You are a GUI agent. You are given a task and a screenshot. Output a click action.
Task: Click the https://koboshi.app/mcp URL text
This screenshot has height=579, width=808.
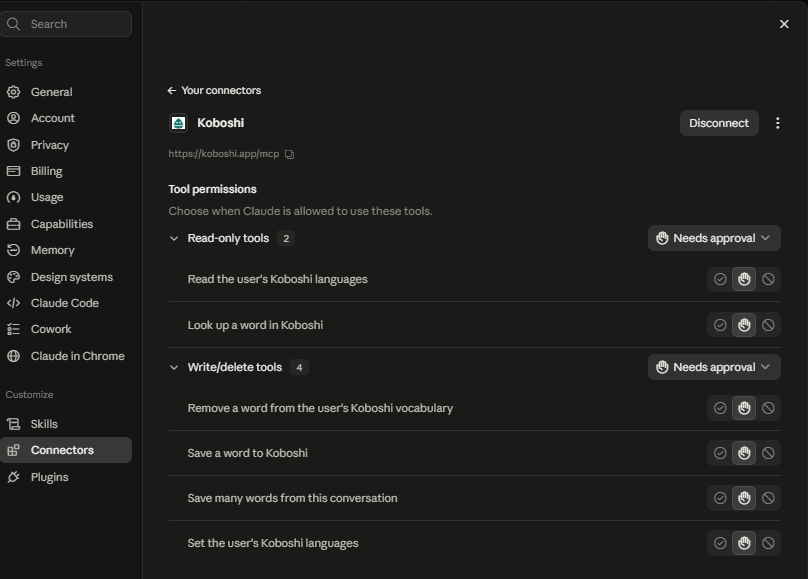[224, 154]
